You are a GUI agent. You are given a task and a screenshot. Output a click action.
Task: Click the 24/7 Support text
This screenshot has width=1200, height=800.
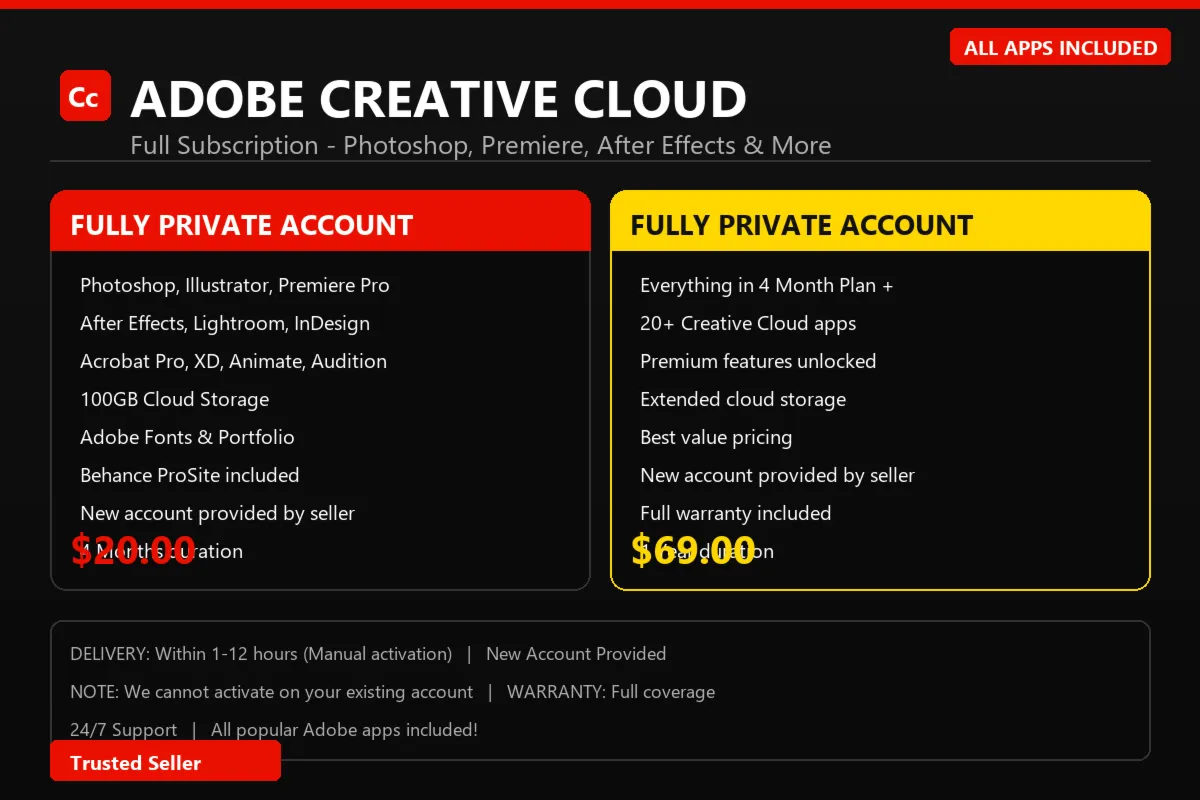(x=123, y=730)
